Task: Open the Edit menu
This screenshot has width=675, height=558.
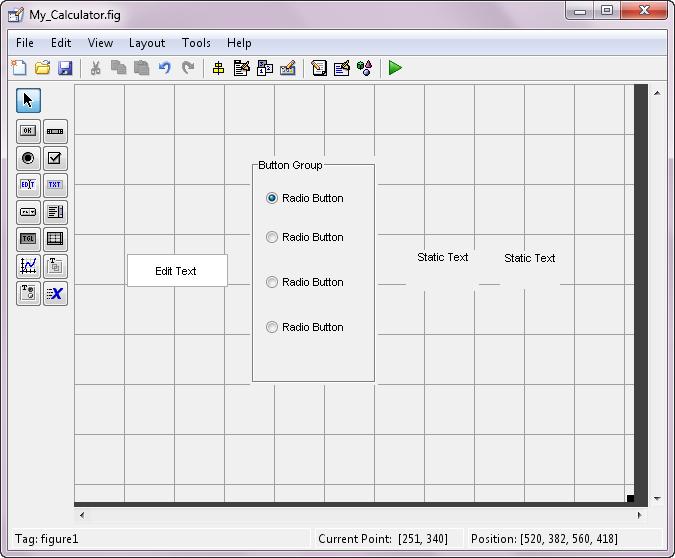Action: (x=61, y=43)
